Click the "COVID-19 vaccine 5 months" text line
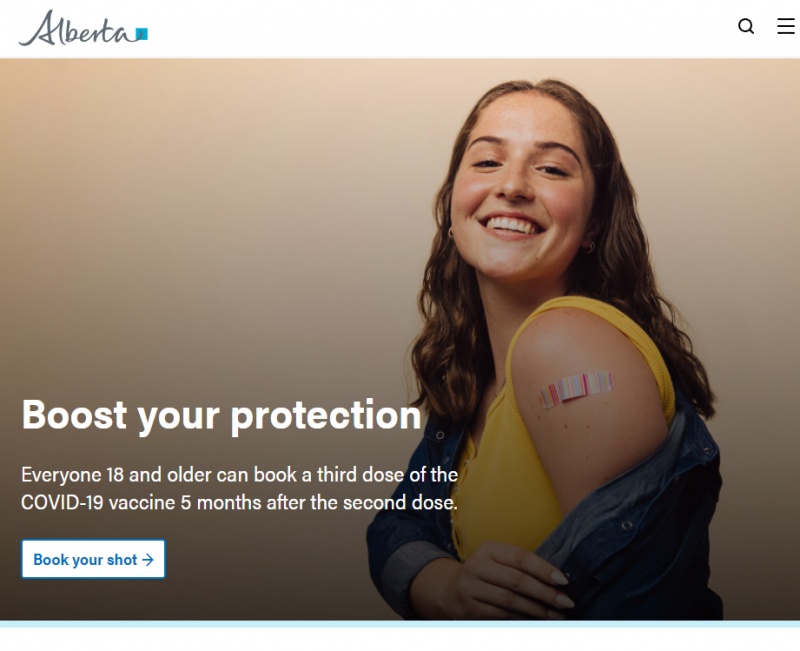 (239, 503)
